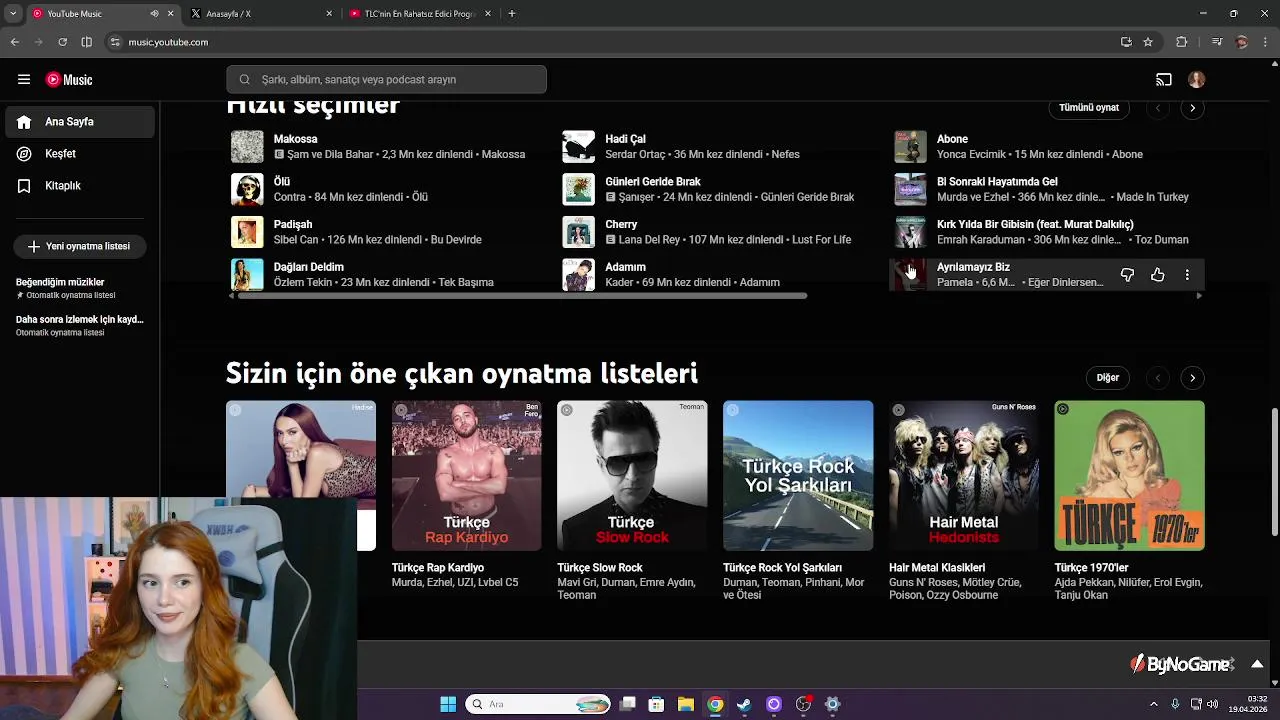Switch to the Anasayfa / X tab
This screenshot has width=1280, height=720.
[262, 14]
